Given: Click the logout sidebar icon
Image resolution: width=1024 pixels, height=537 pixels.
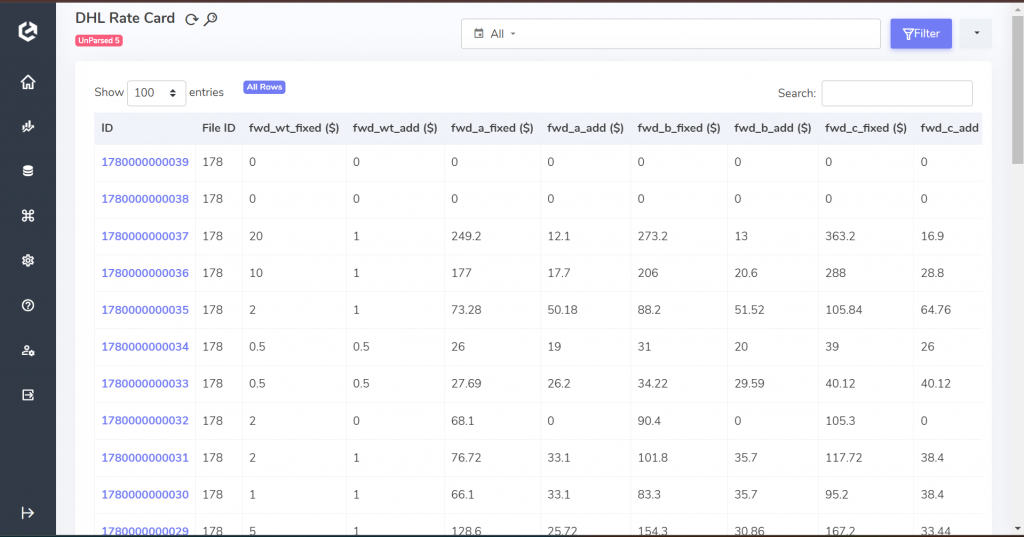Looking at the screenshot, I should click(x=27, y=395).
